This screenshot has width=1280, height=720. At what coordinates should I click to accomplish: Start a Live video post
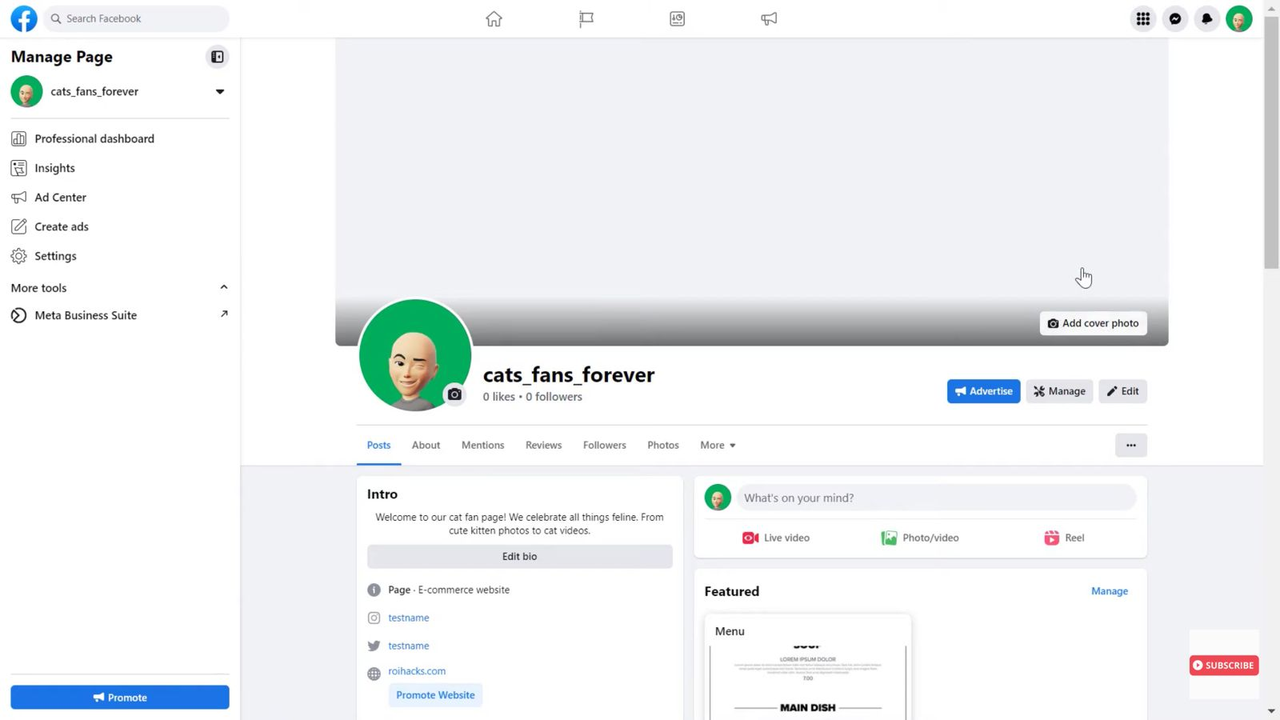click(776, 538)
